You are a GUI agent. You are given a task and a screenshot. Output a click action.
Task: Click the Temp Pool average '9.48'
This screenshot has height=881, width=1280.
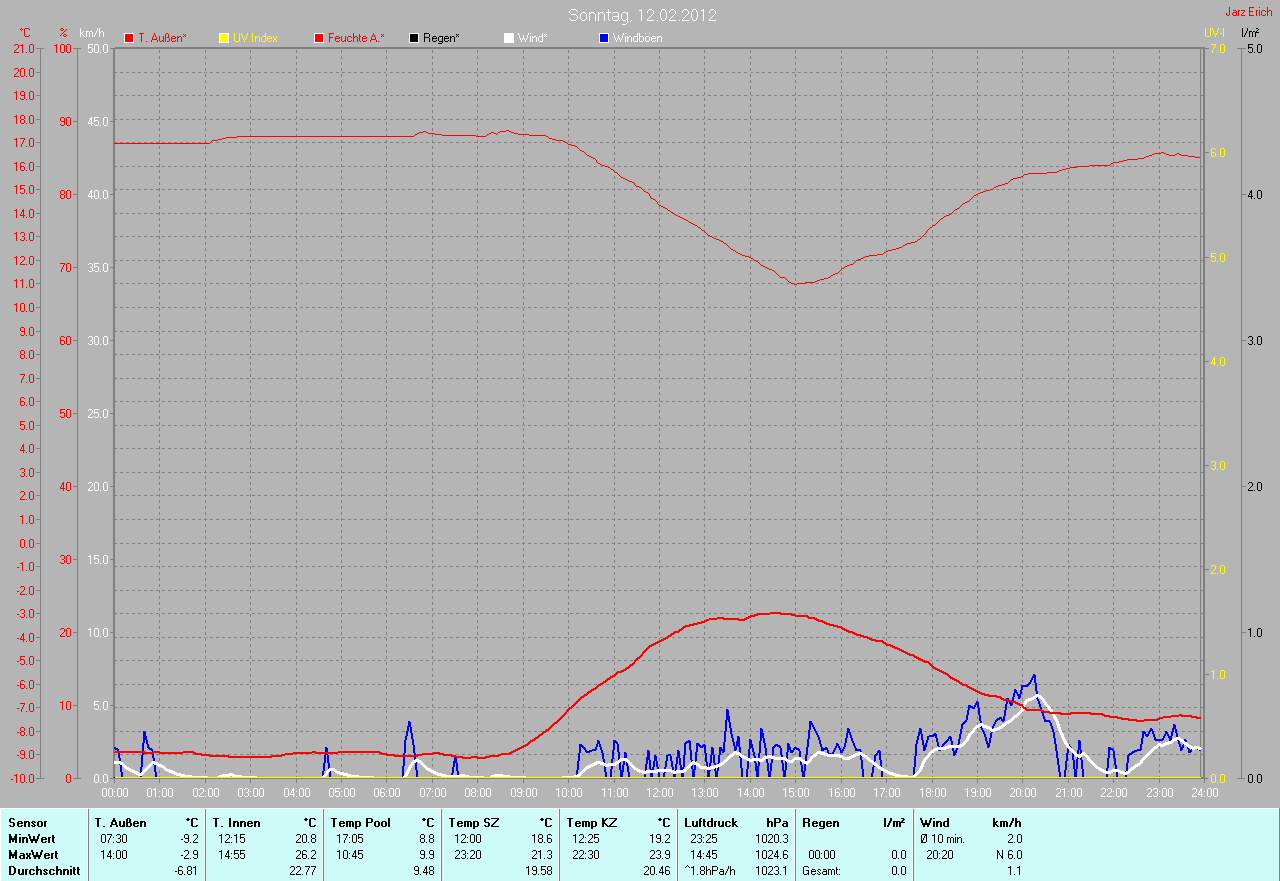(424, 871)
